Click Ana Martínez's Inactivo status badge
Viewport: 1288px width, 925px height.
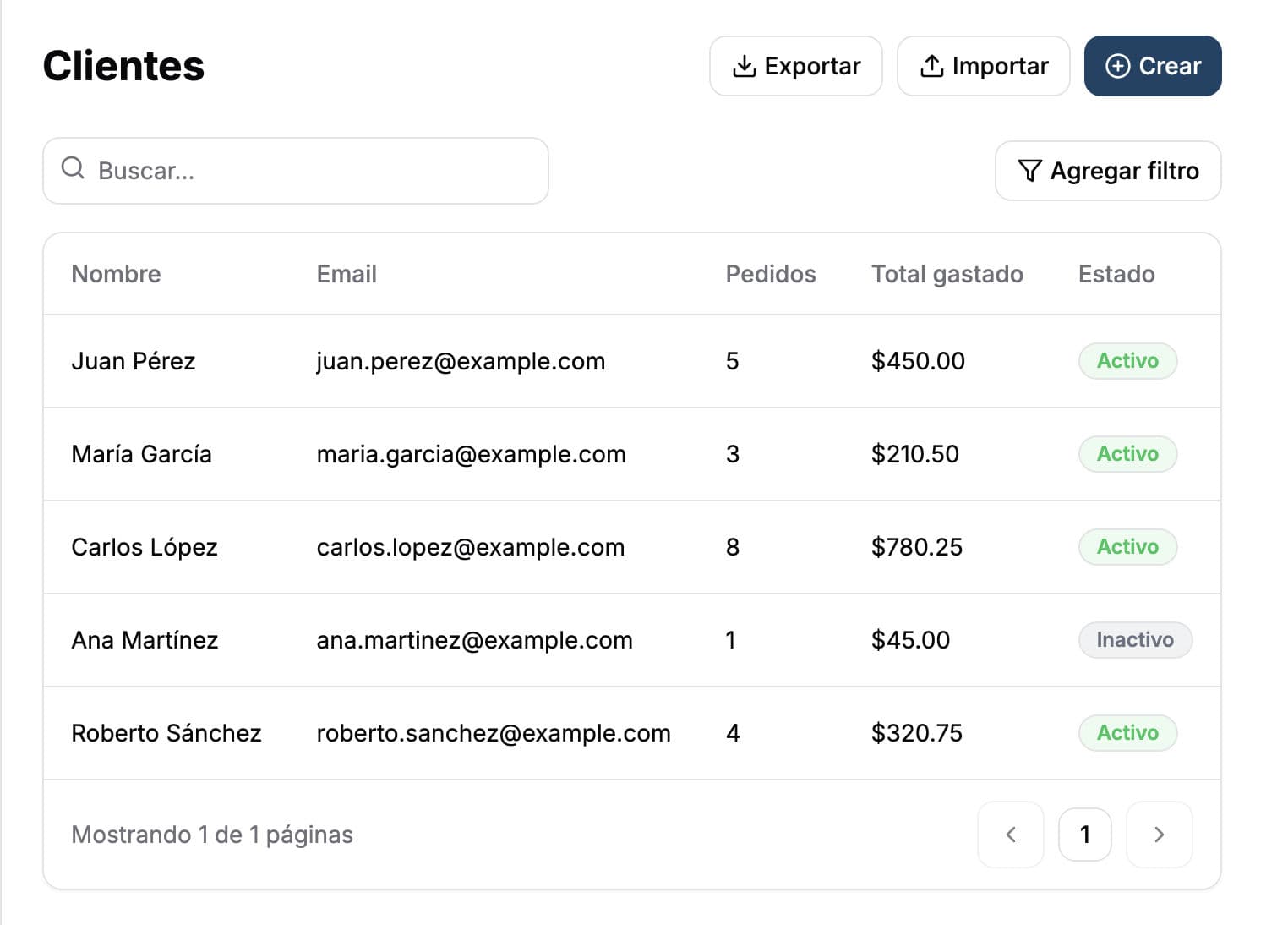[x=1134, y=640]
